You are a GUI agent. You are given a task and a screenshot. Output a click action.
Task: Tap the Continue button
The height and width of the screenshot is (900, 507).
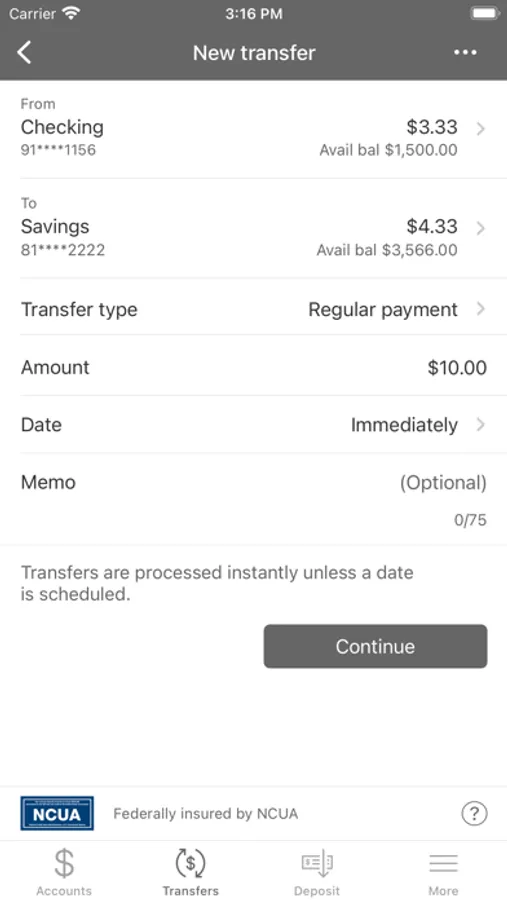375,646
